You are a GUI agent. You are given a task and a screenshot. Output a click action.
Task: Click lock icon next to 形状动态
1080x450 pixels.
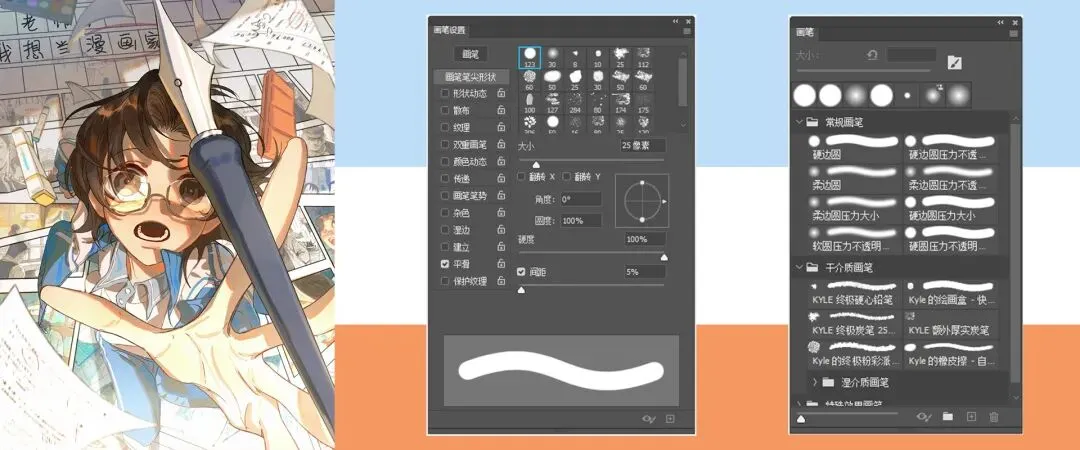tap(501, 93)
